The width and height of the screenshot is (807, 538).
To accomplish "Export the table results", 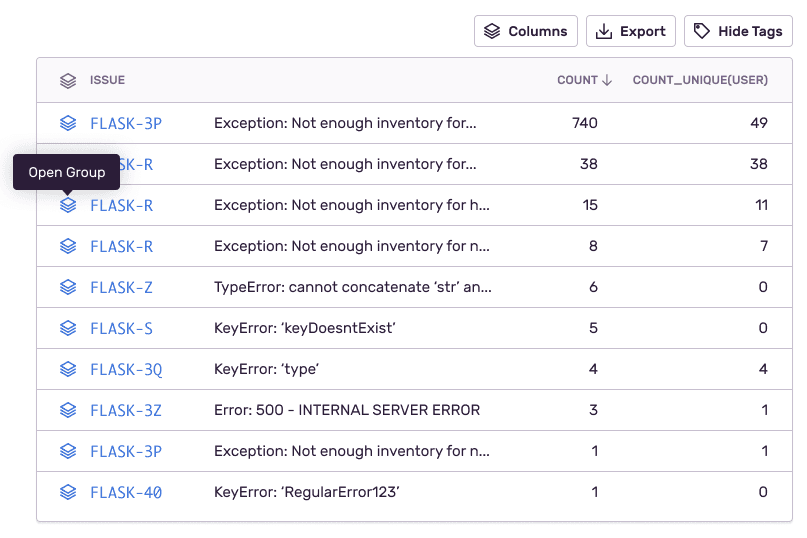I will click(x=631, y=31).
